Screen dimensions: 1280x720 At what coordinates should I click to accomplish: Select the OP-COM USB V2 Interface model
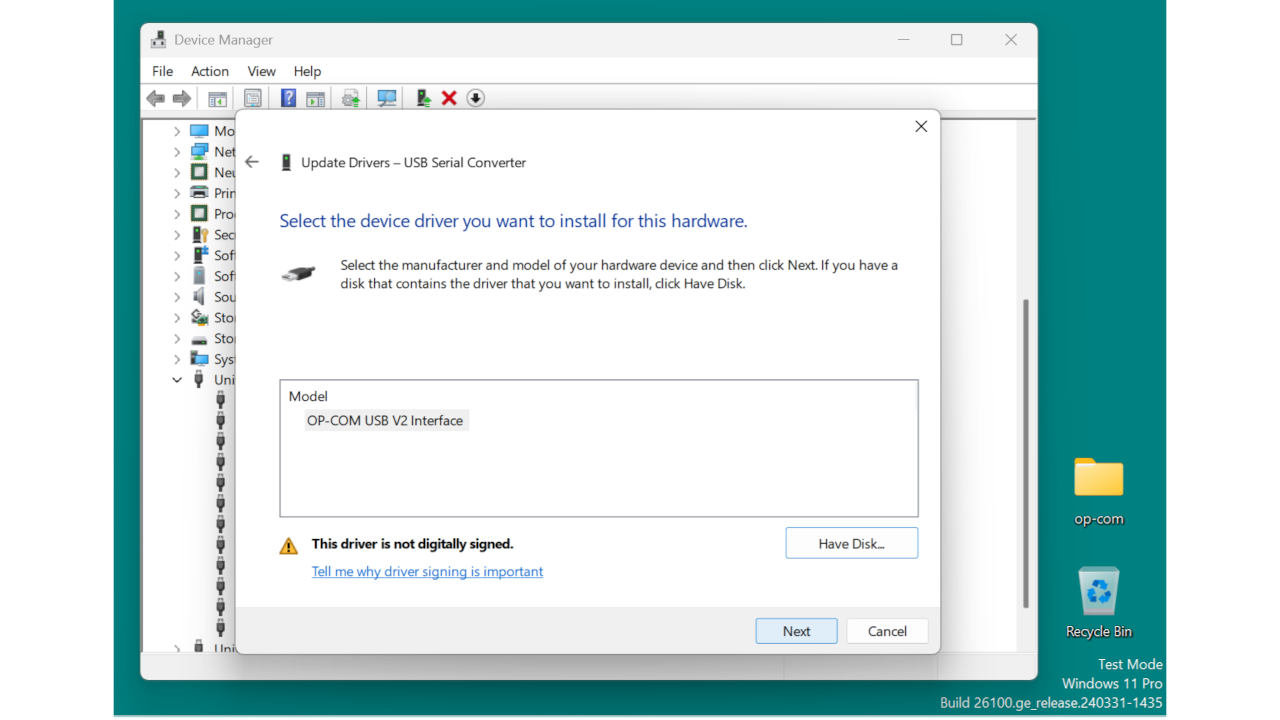[x=386, y=420]
